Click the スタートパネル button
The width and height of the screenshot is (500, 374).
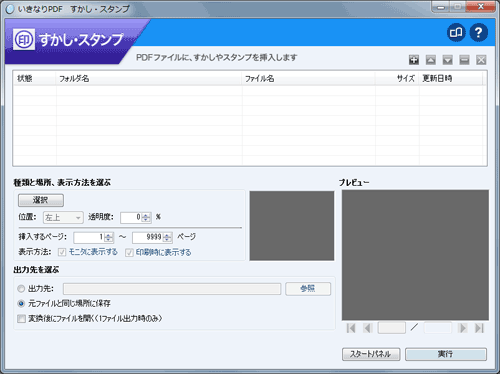(371, 354)
